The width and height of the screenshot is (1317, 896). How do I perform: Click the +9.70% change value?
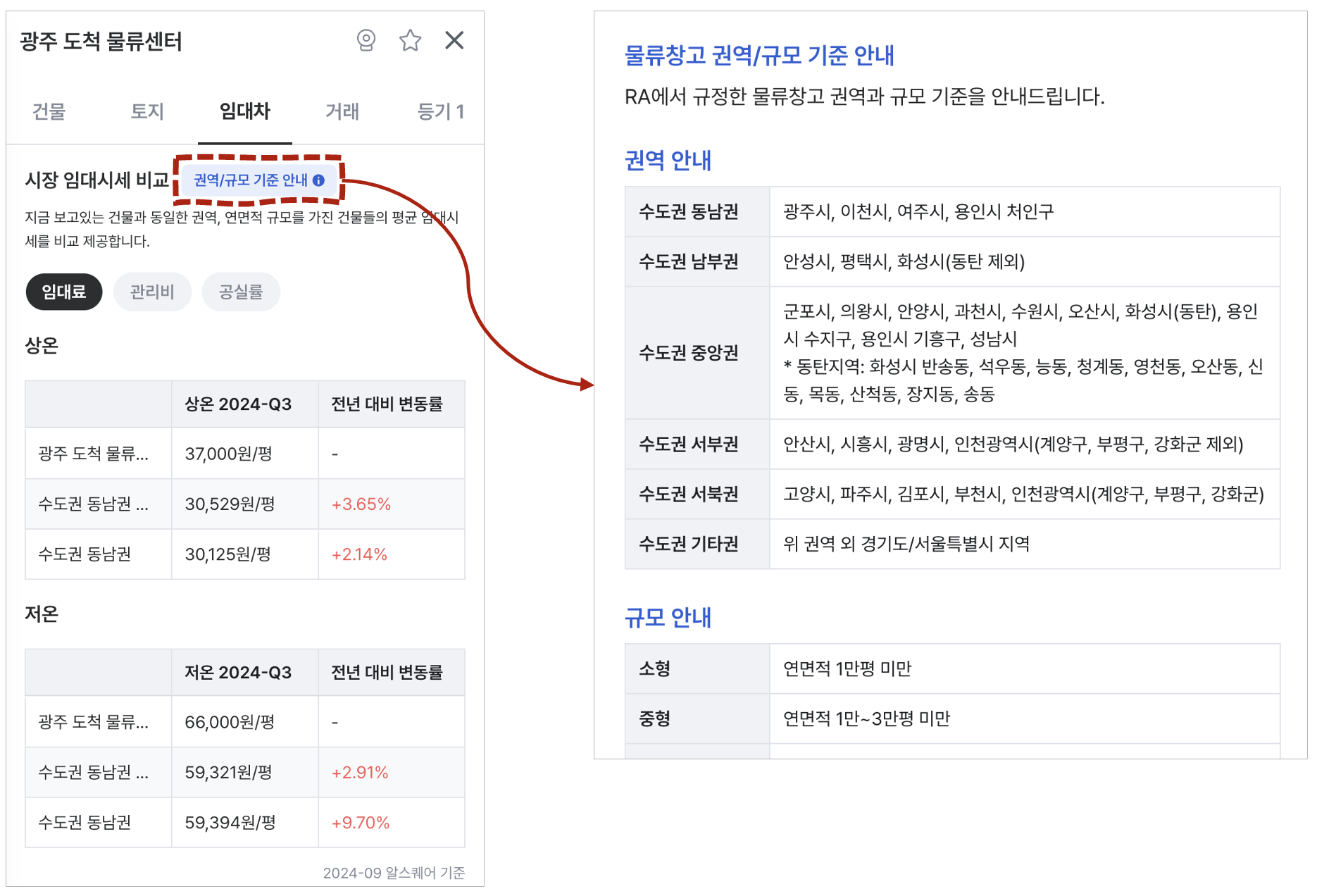[x=361, y=823]
